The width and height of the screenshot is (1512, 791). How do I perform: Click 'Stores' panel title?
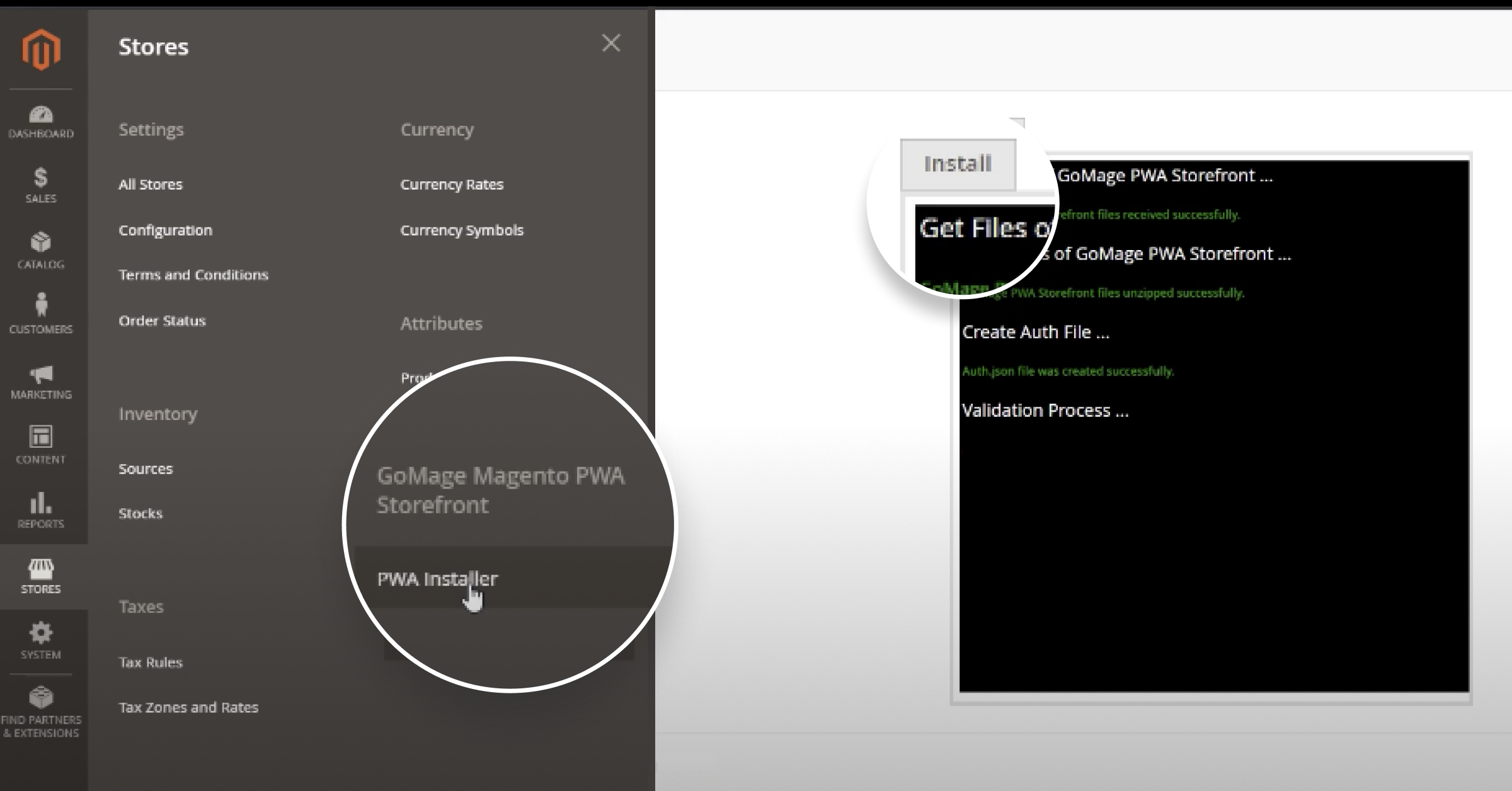[x=154, y=47]
